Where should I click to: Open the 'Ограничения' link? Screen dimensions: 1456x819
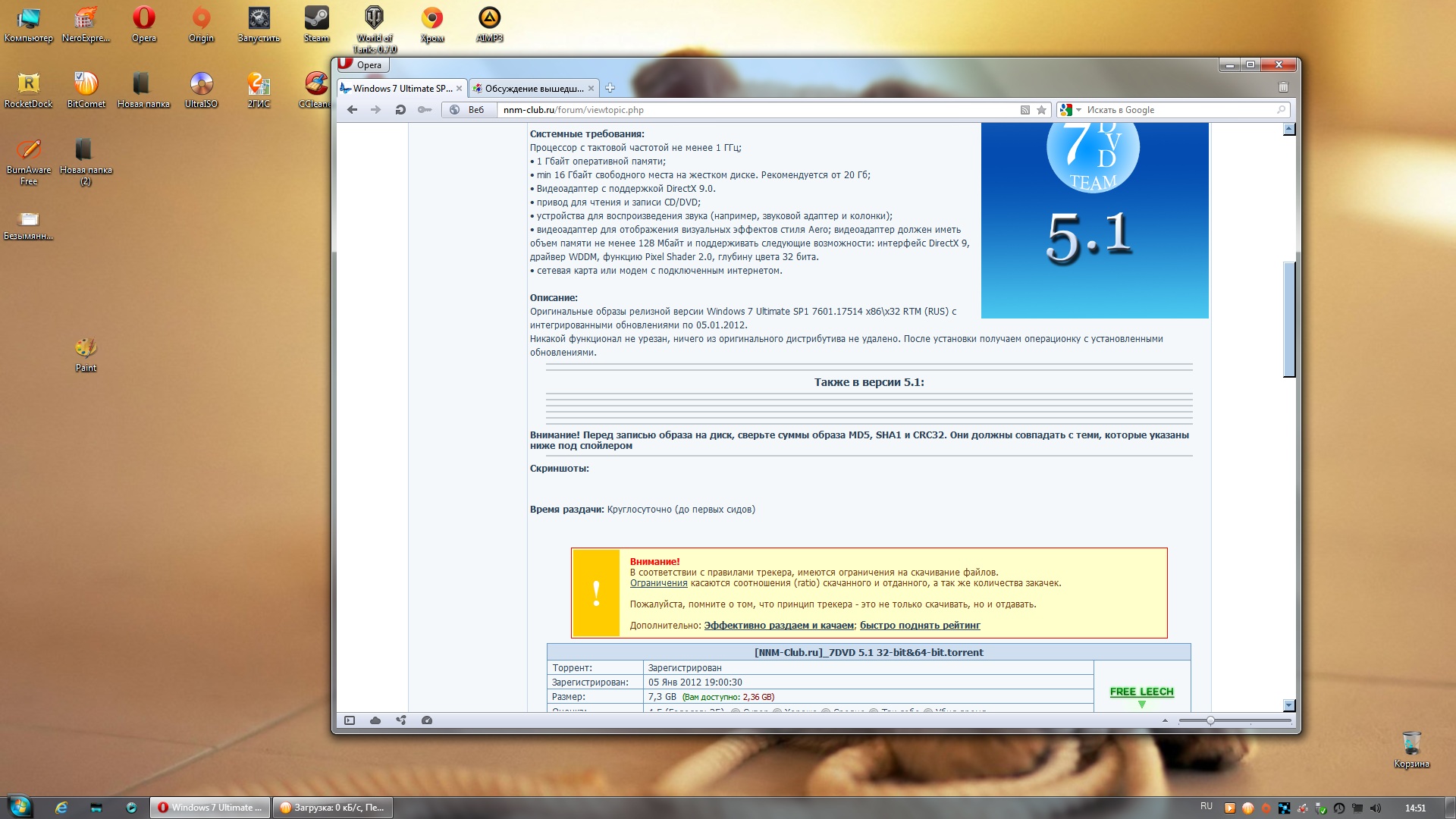tap(658, 583)
